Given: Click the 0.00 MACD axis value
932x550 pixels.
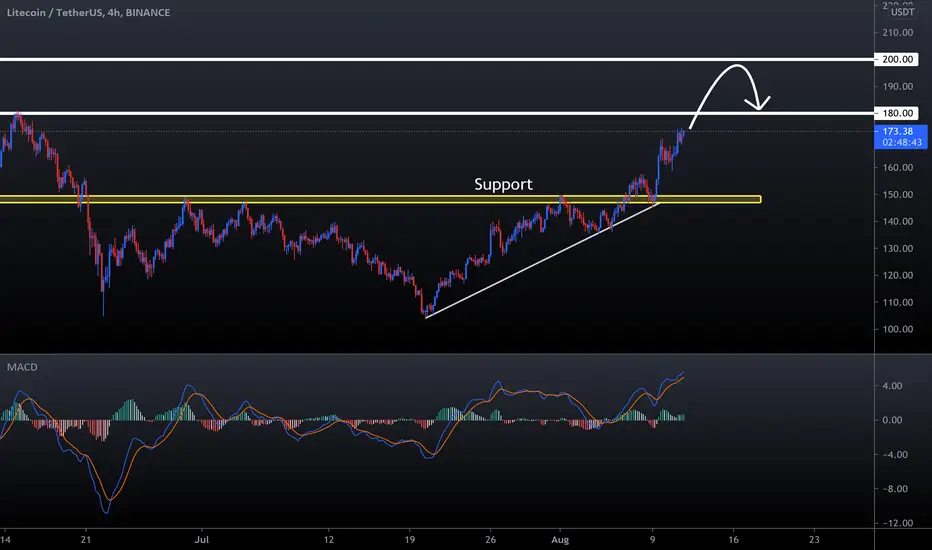Looking at the screenshot, I should point(892,420).
